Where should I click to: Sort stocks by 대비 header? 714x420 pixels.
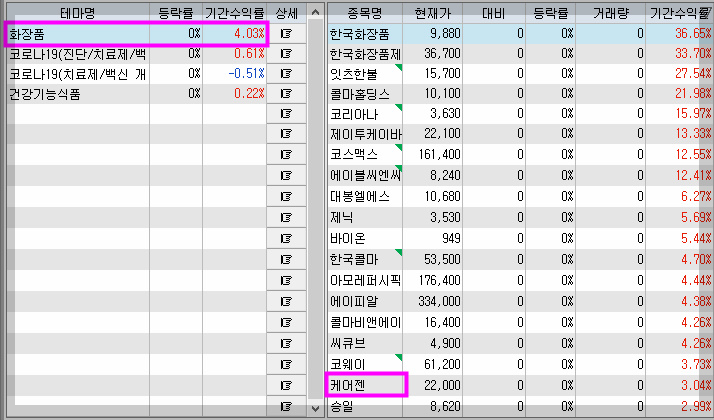pos(494,13)
